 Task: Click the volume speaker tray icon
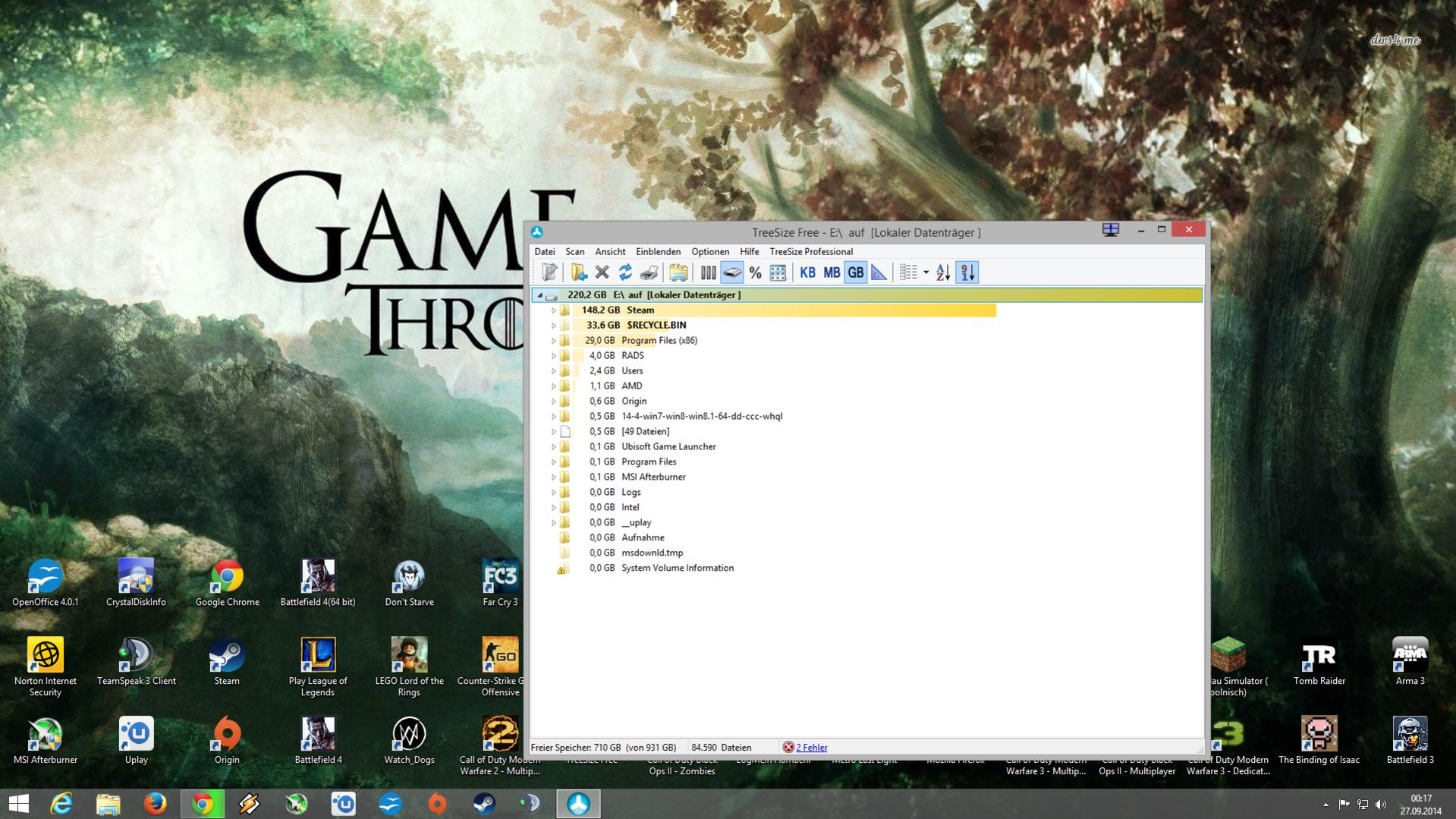1381,805
